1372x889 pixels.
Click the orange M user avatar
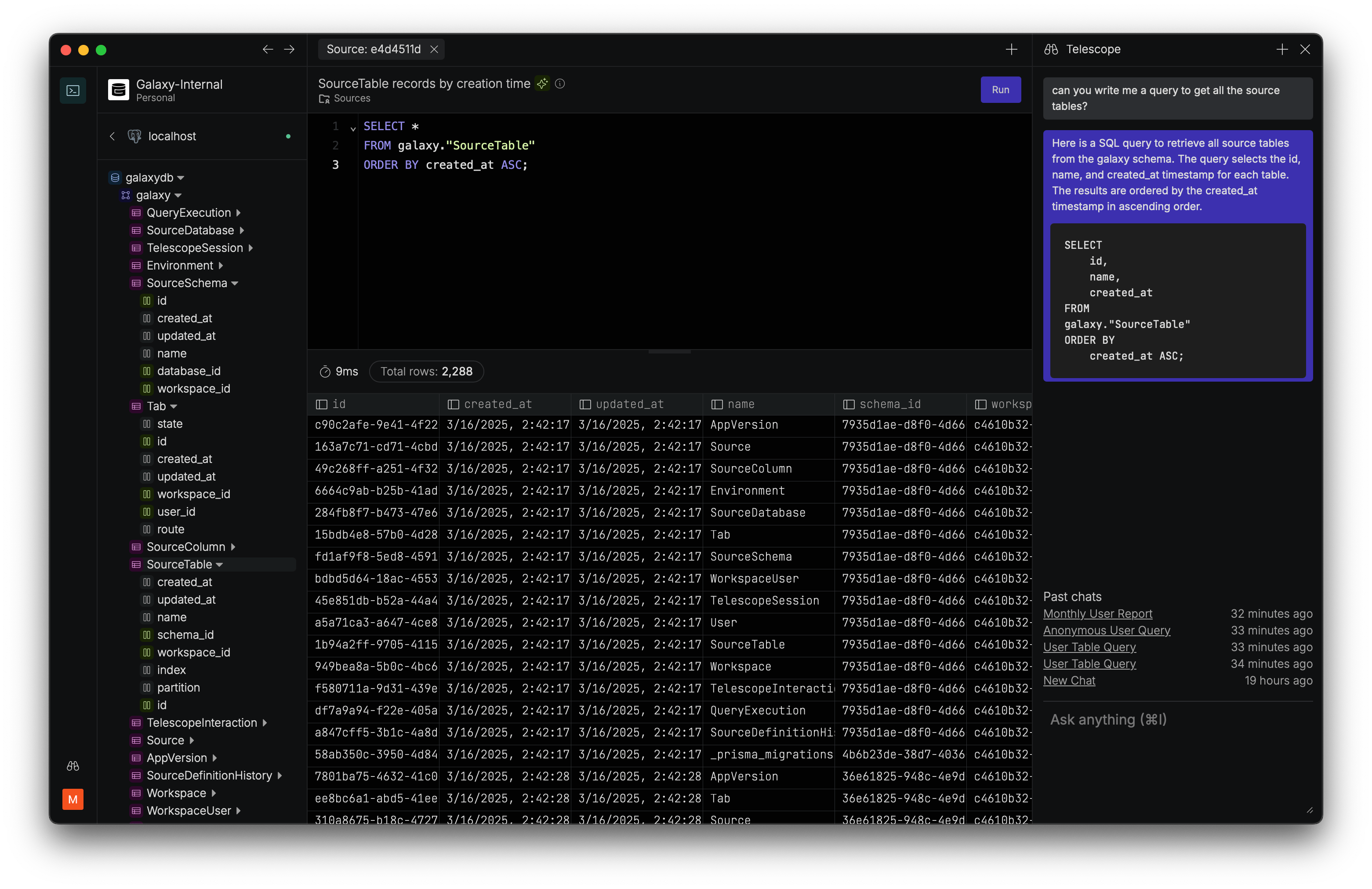[73, 799]
